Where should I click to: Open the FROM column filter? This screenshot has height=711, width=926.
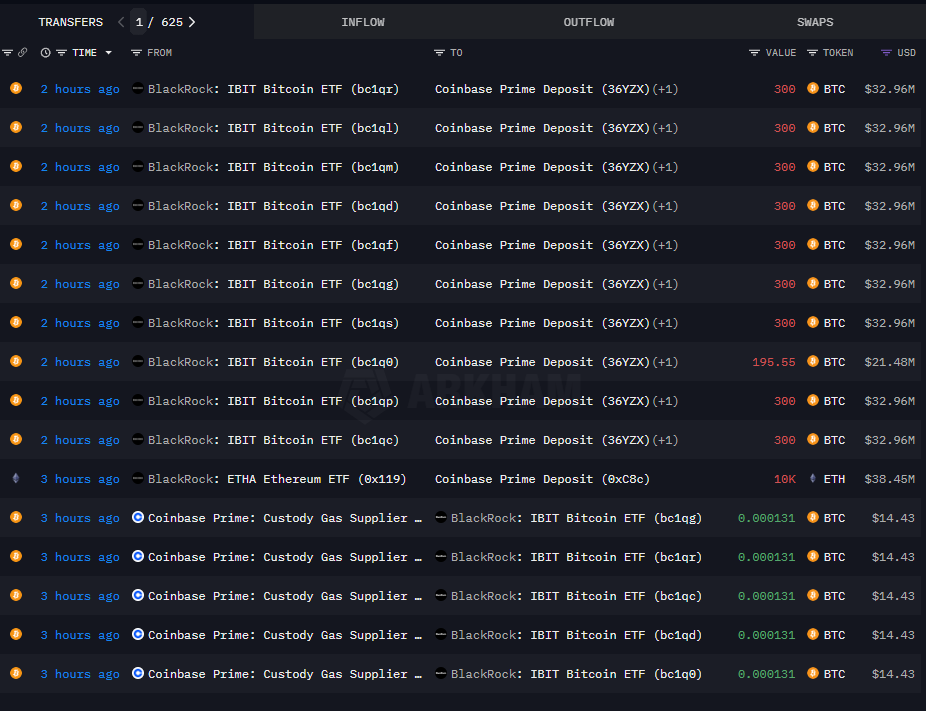(136, 53)
